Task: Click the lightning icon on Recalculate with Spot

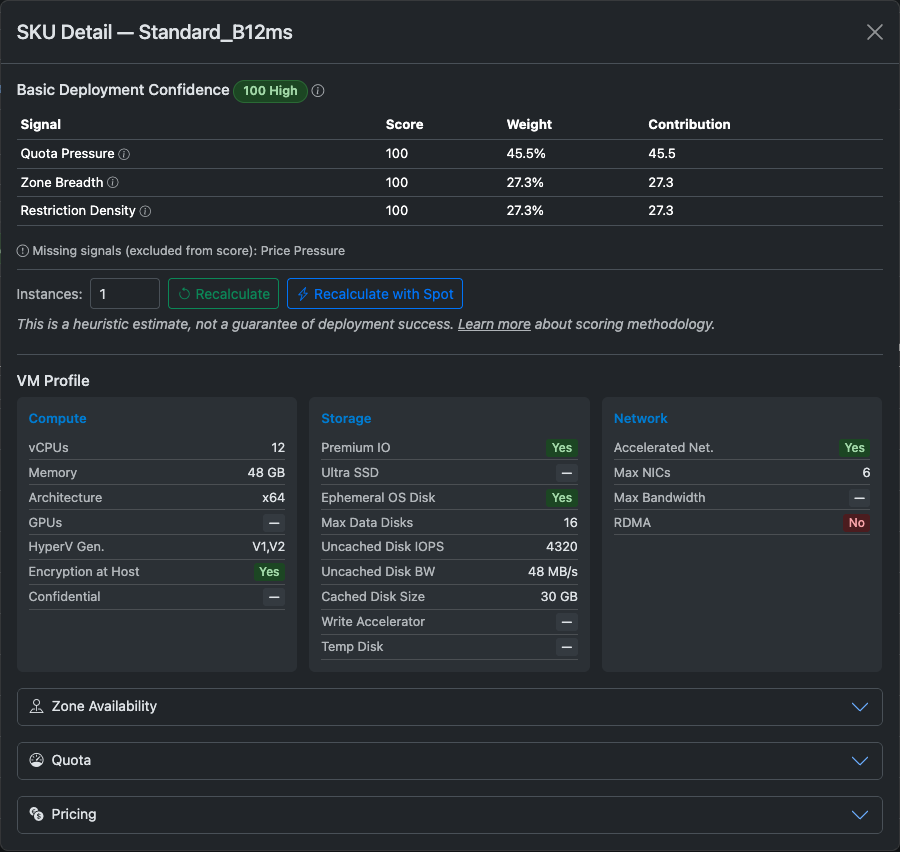Action: pos(303,293)
